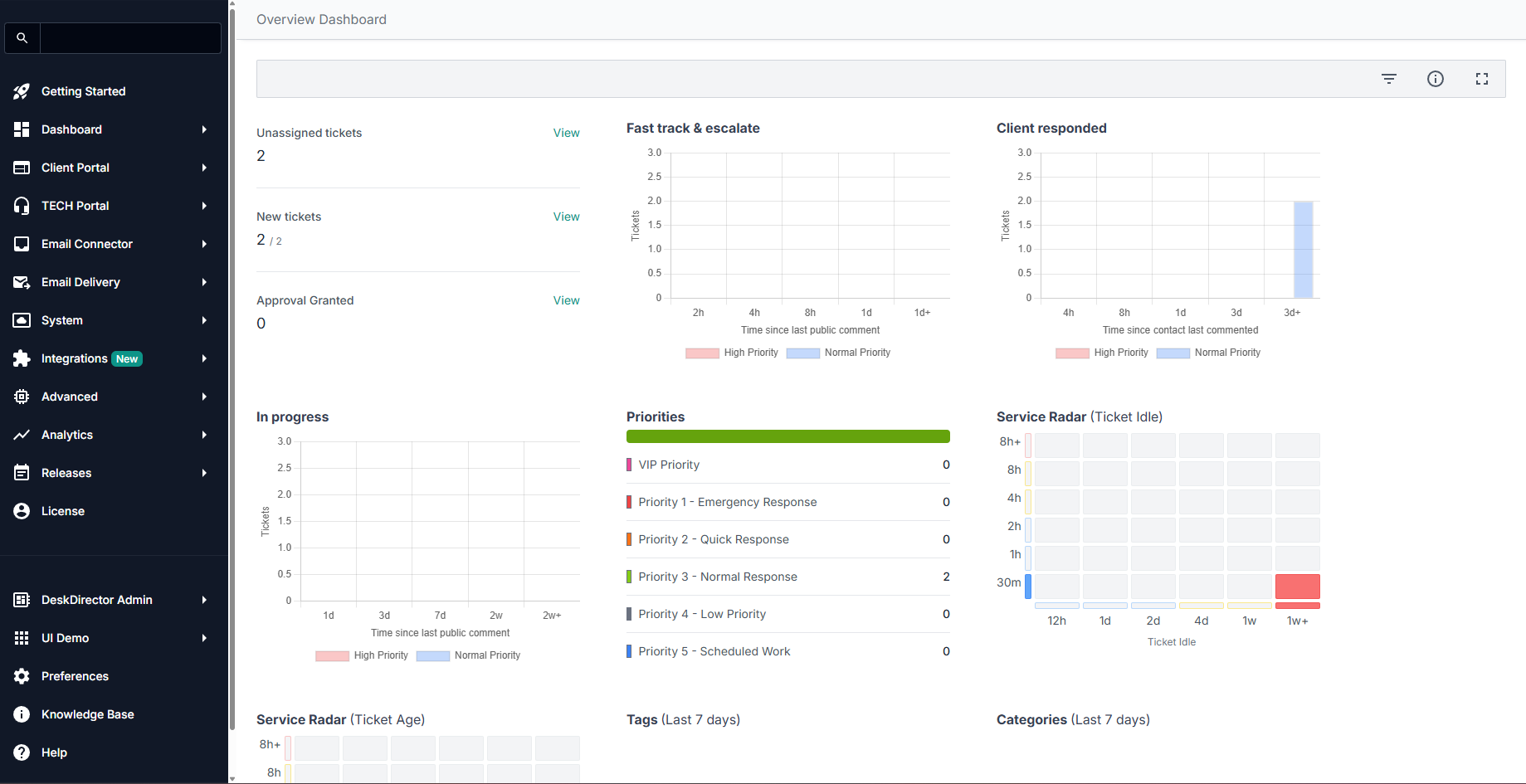Viewport: 1526px width, 784px height.
Task: Click the search magnifier icon
Action: tap(22, 38)
